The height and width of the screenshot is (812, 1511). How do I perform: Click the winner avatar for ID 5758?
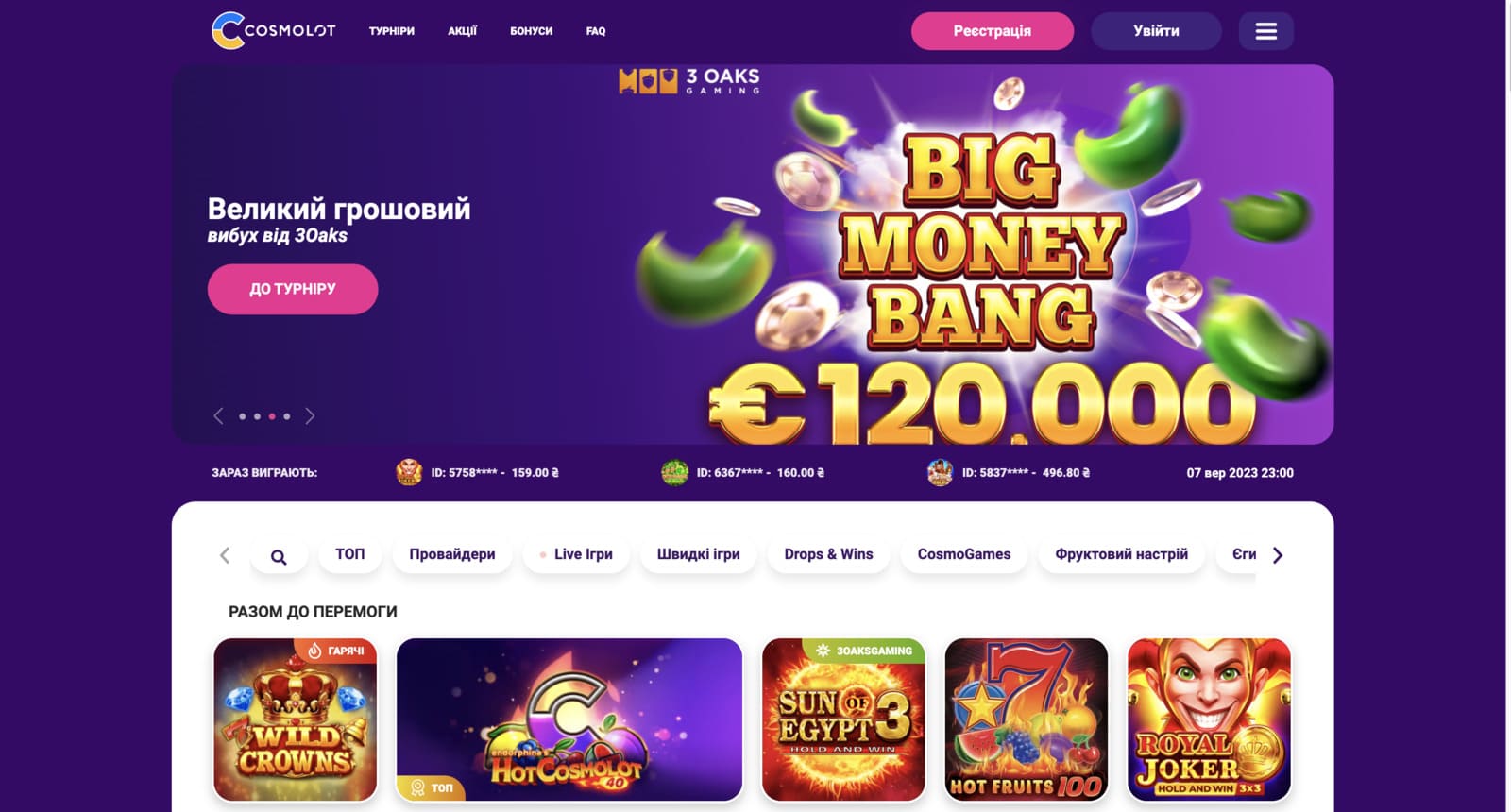[409, 472]
